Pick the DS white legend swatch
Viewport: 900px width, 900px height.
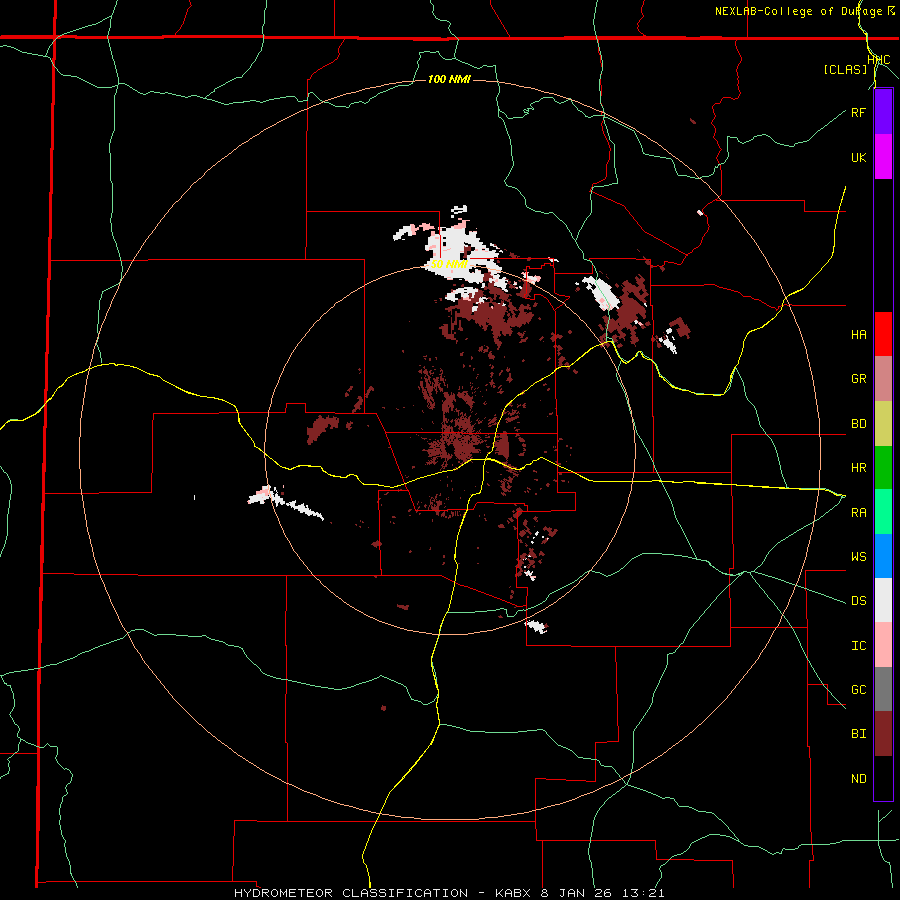[883, 600]
